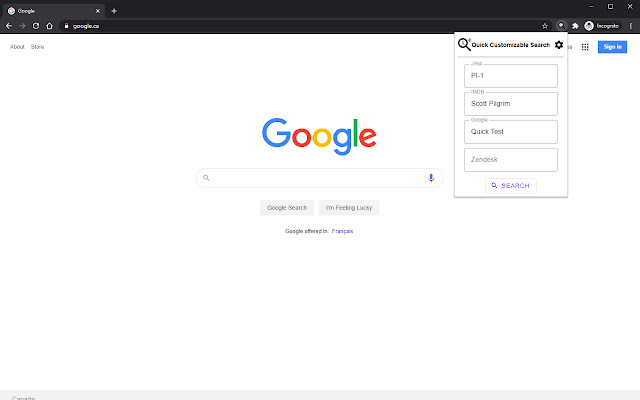The height and width of the screenshot is (400, 640).
Task: Click the Google logo
Action: point(319,137)
